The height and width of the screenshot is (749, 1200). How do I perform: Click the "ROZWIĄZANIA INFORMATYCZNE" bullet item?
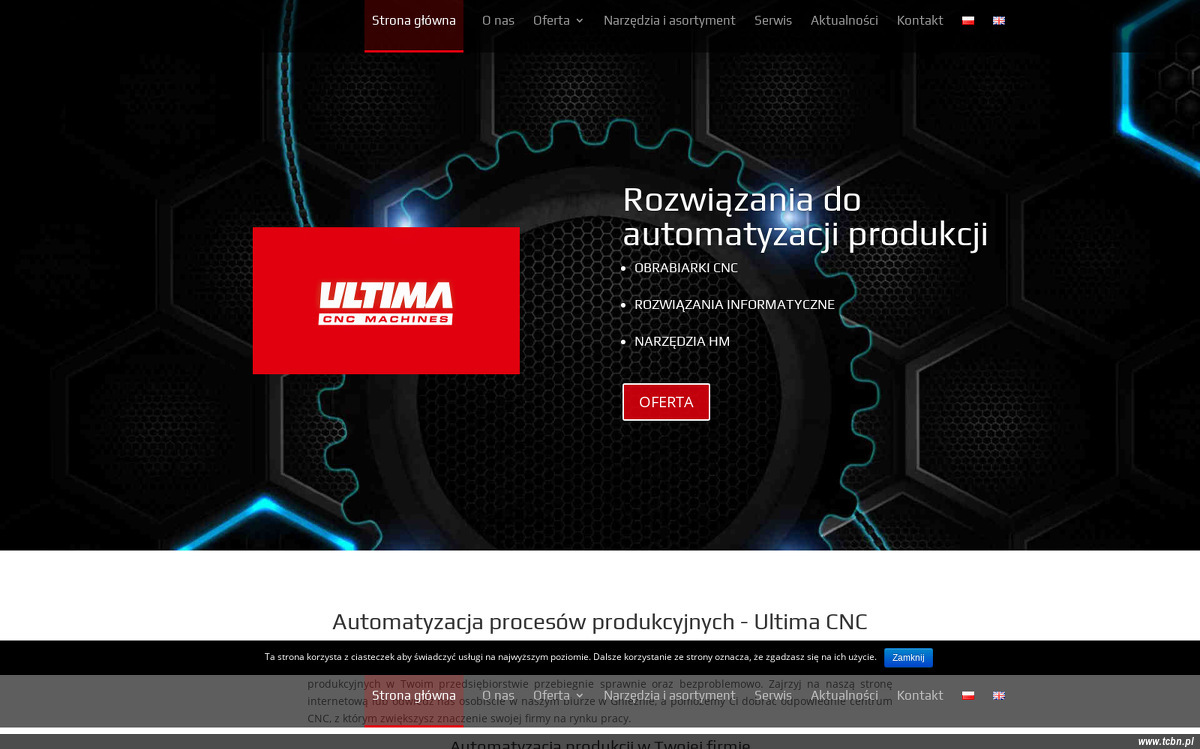tap(734, 305)
